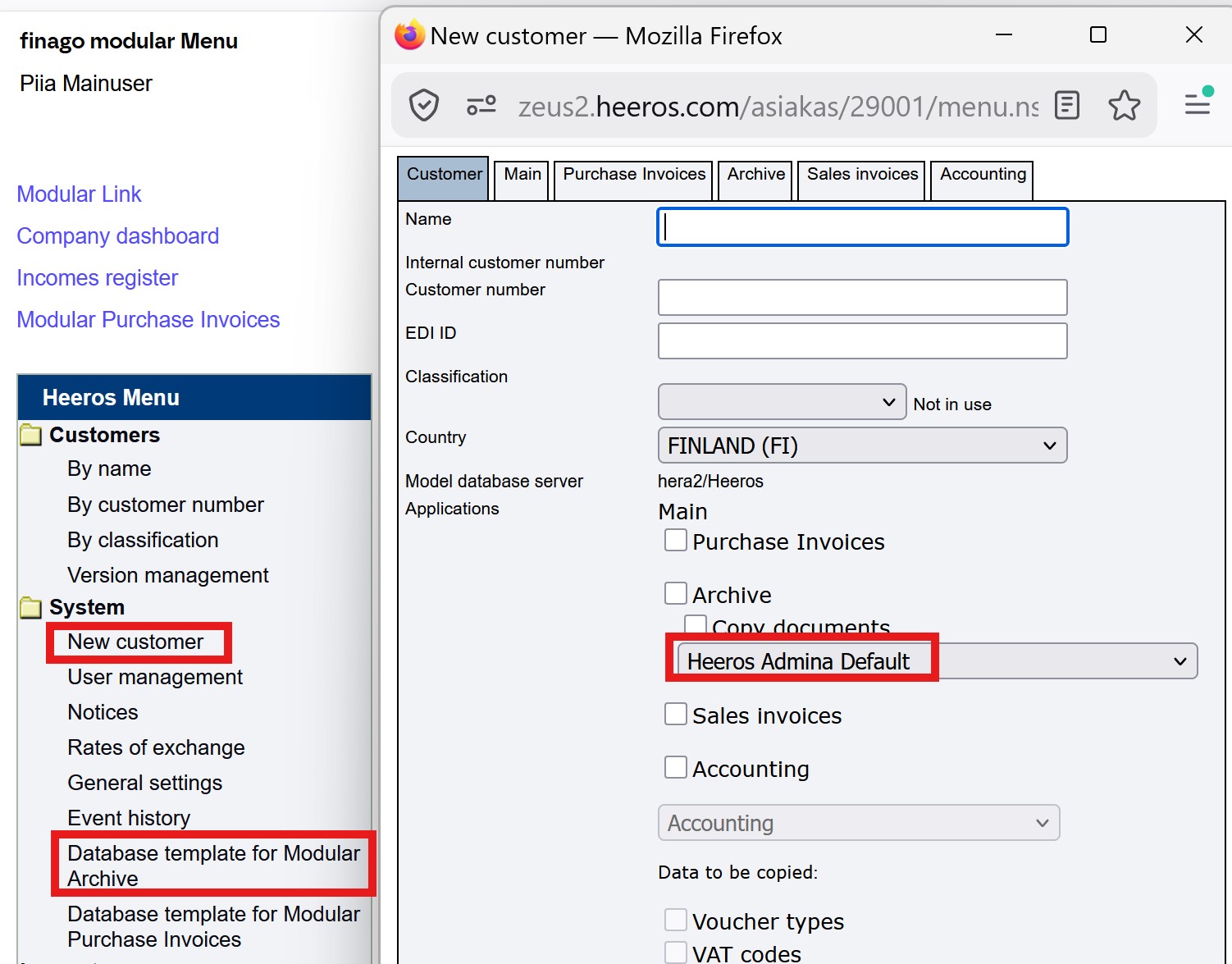The width and height of the screenshot is (1232, 964).
Task: Click the Firefox logo icon in title bar
Action: [410, 35]
